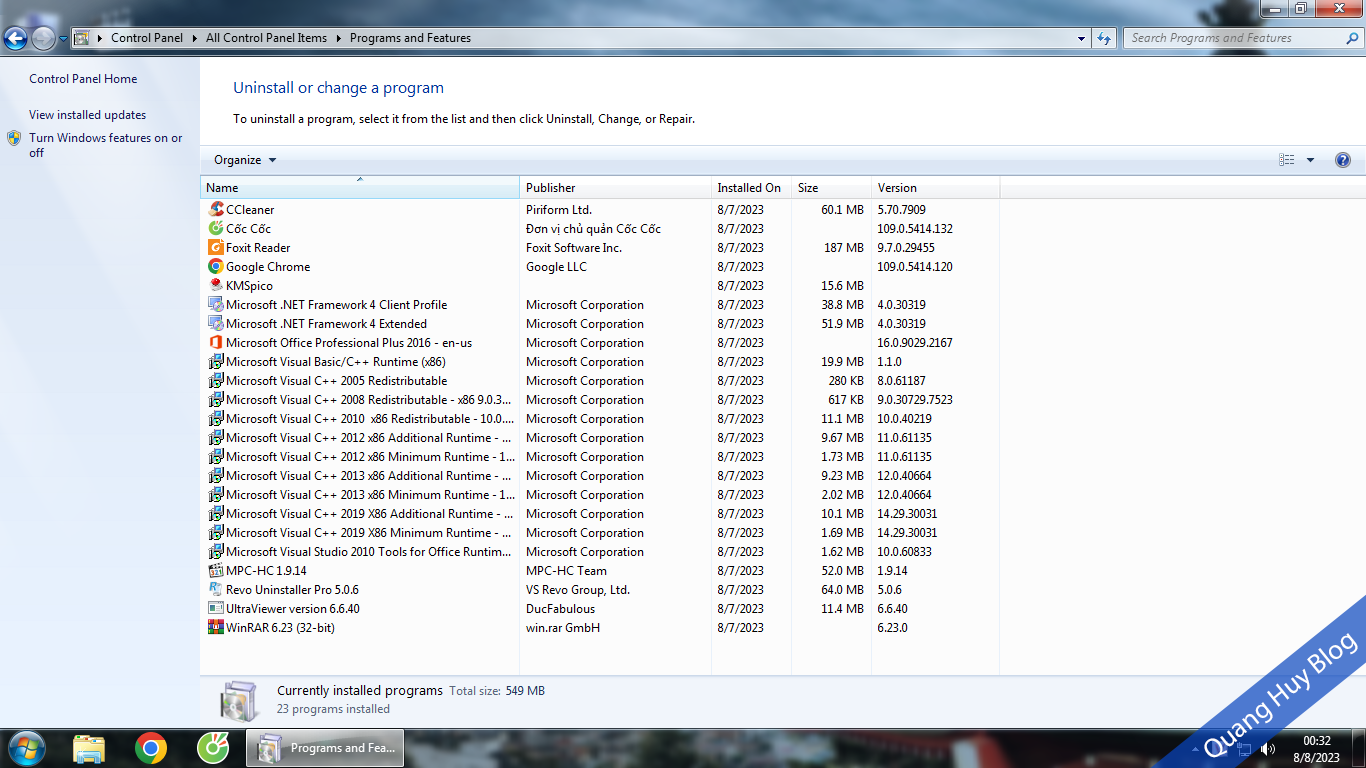Click the change view icon
The image size is (1366, 768).
(1287, 160)
